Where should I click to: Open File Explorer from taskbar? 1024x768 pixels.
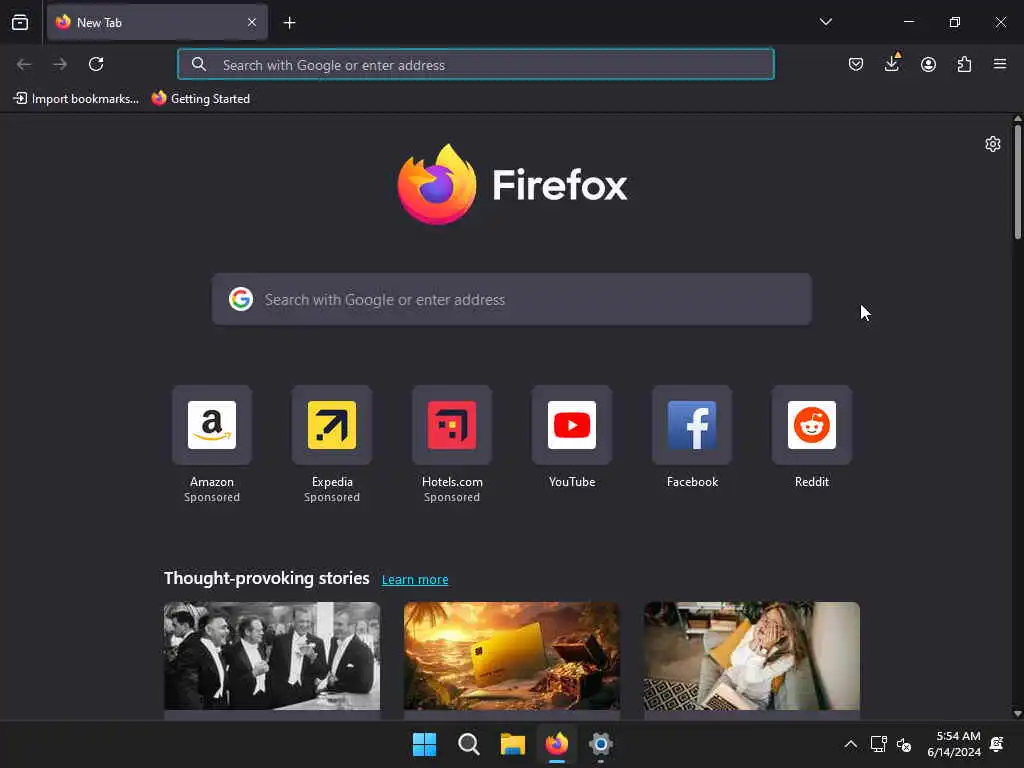[x=513, y=744]
